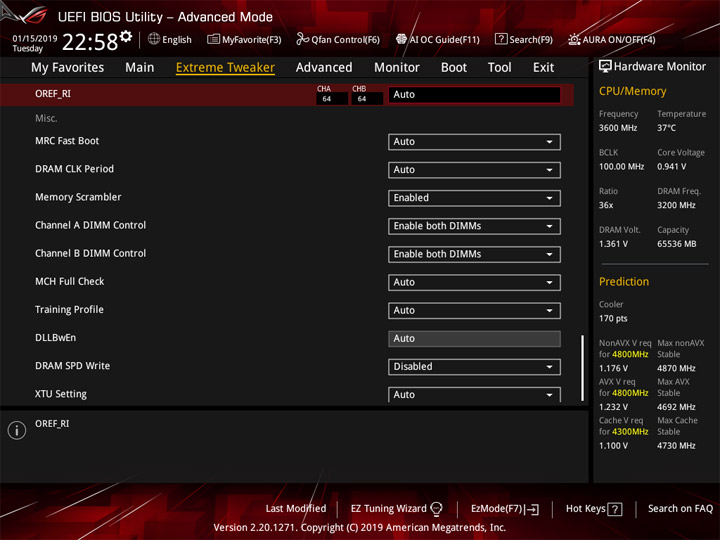
Task: Switch to EzMode(F7)
Action: pos(505,509)
